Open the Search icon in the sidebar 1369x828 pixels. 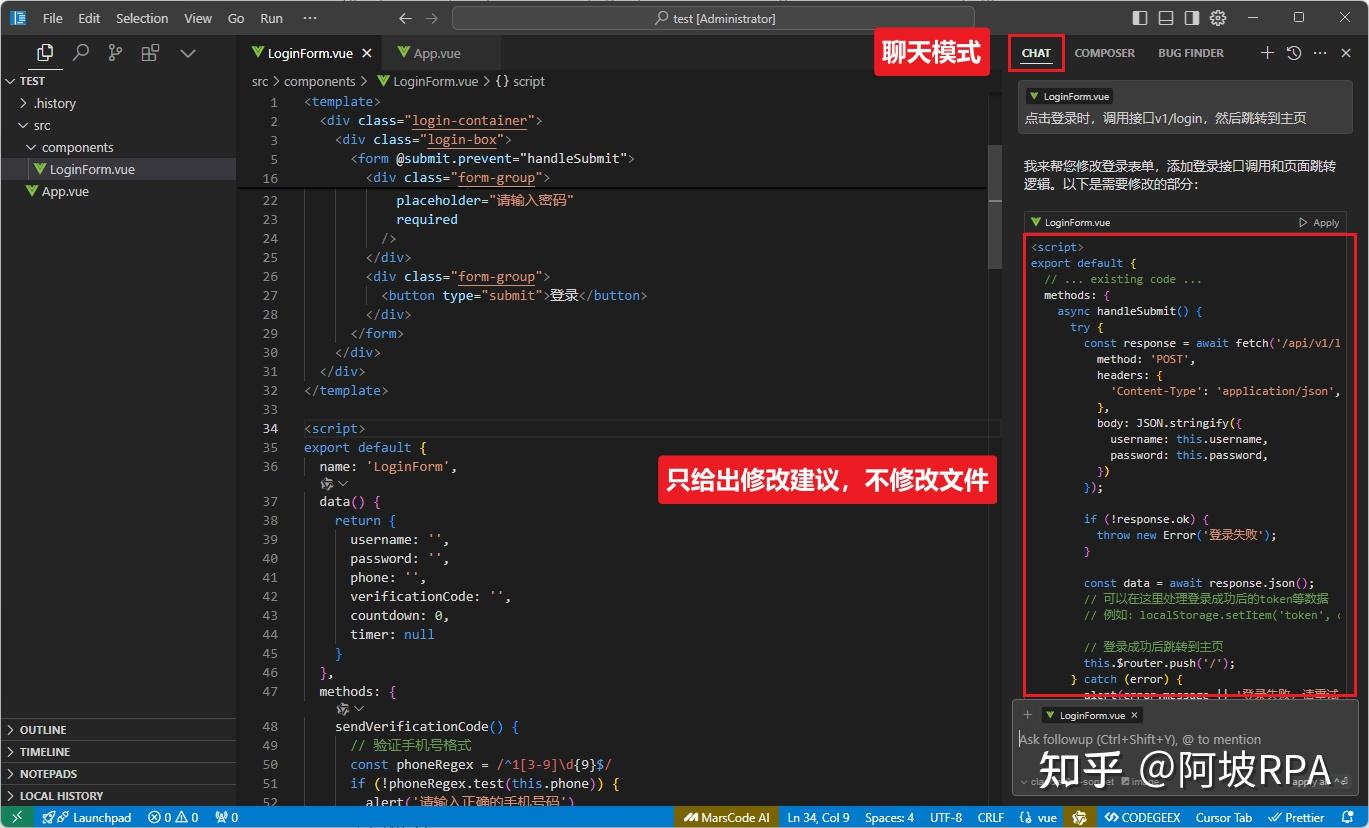(81, 52)
